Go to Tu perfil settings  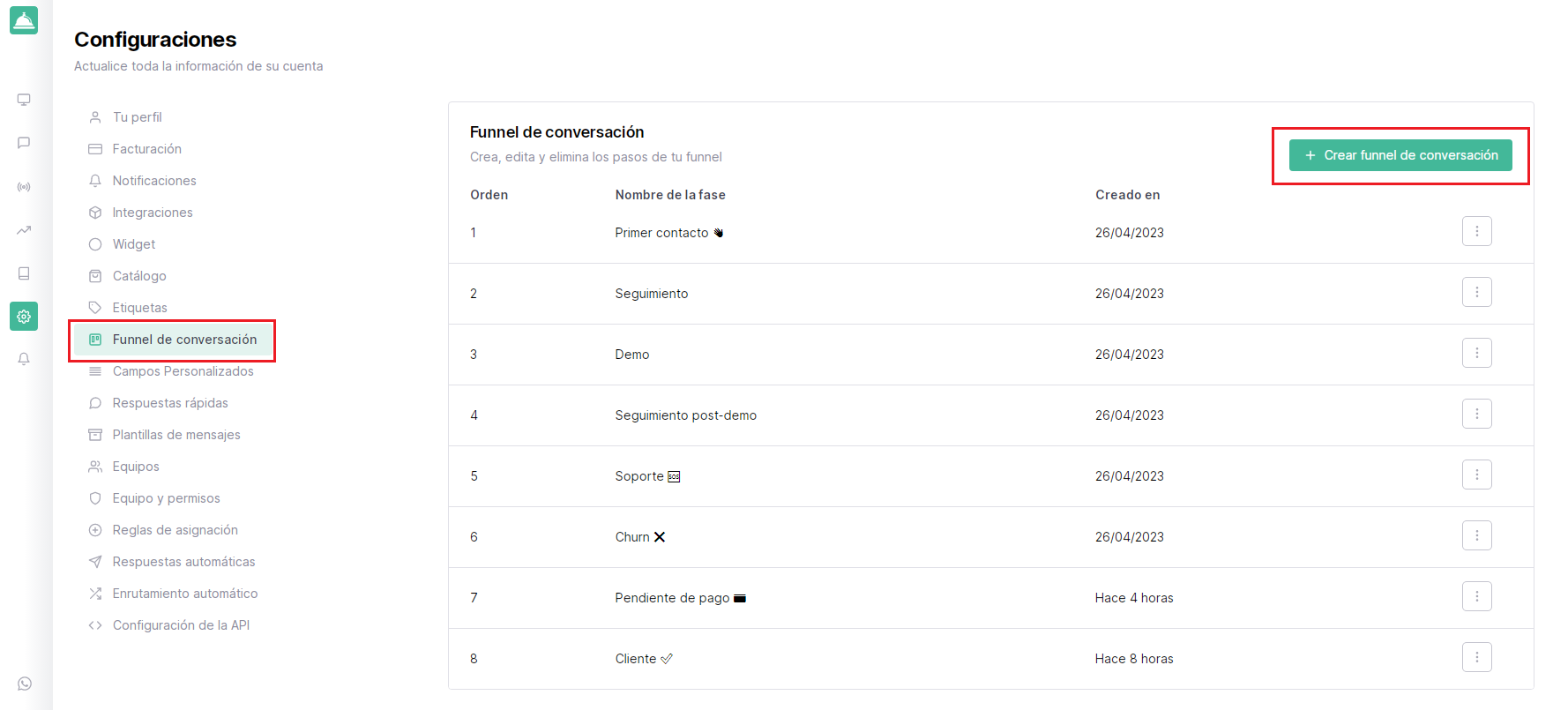(137, 117)
